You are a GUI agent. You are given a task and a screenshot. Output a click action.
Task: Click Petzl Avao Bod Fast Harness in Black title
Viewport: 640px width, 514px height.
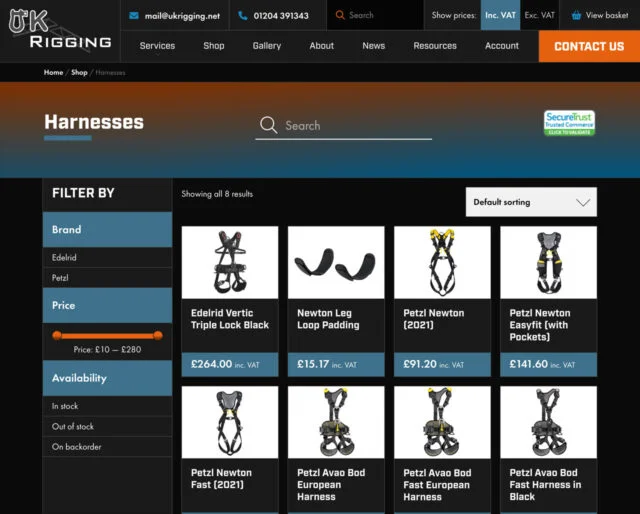pos(545,485)
